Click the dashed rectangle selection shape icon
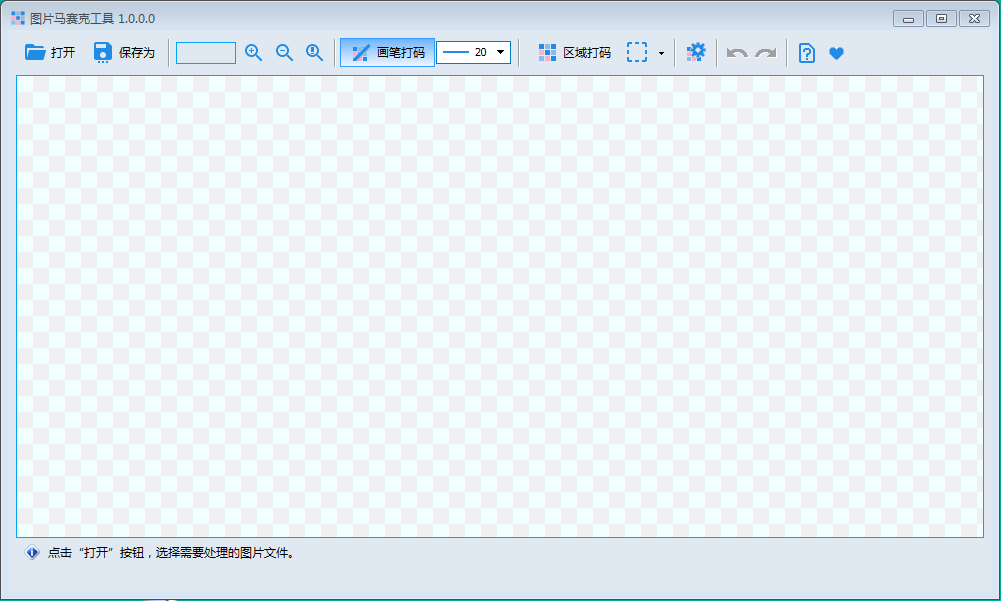Viewport: 1001px width, 601px height. click(x=637, y=52)
